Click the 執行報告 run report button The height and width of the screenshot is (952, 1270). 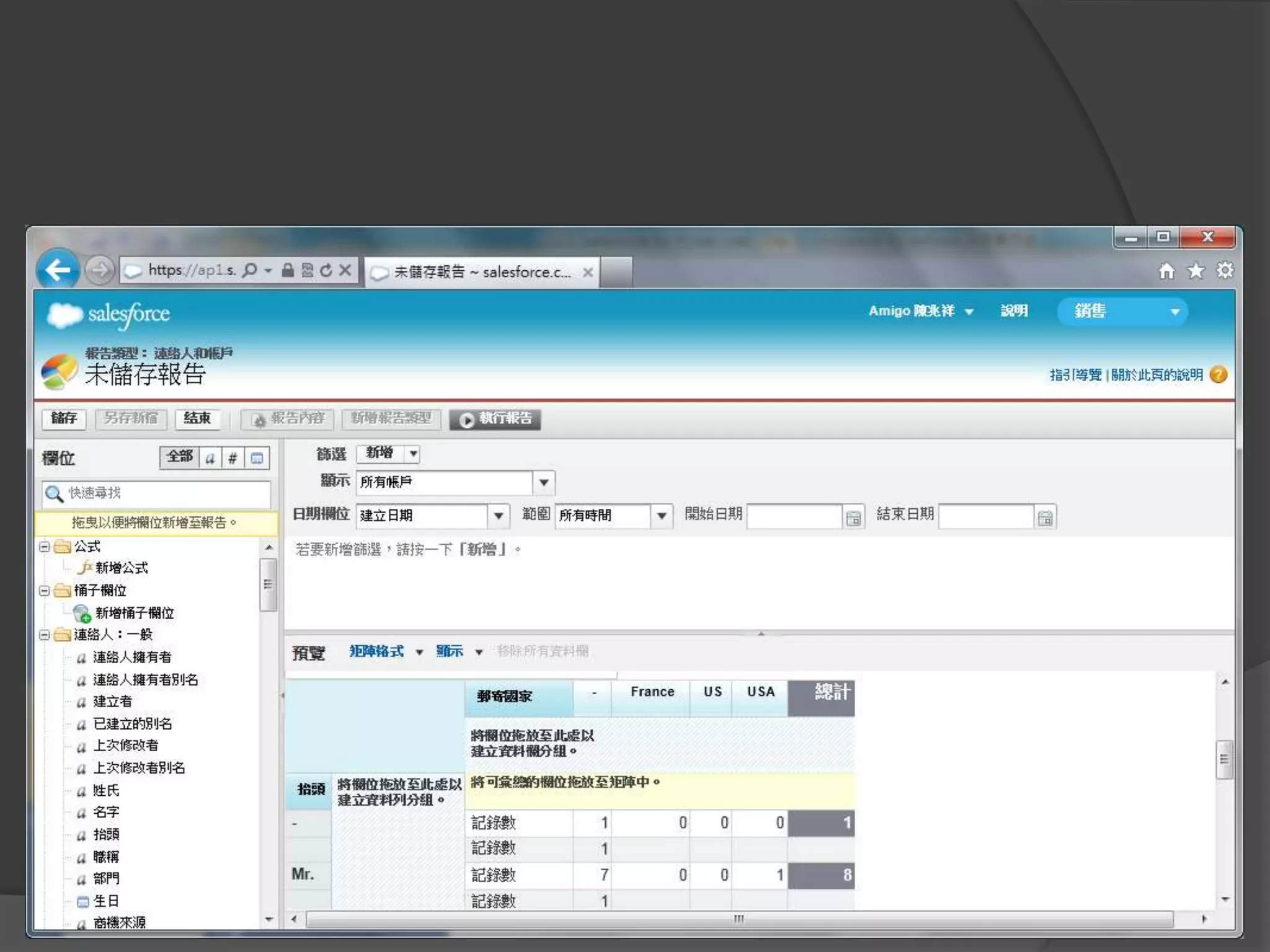(x=495, y=419)
